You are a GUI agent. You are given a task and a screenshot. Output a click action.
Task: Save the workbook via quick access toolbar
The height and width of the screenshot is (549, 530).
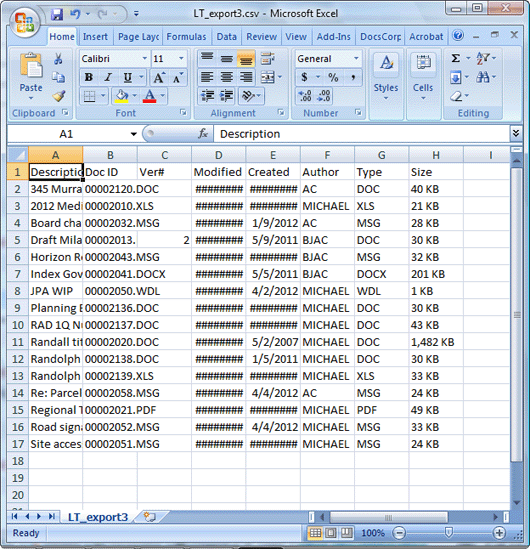pos(57,14)
